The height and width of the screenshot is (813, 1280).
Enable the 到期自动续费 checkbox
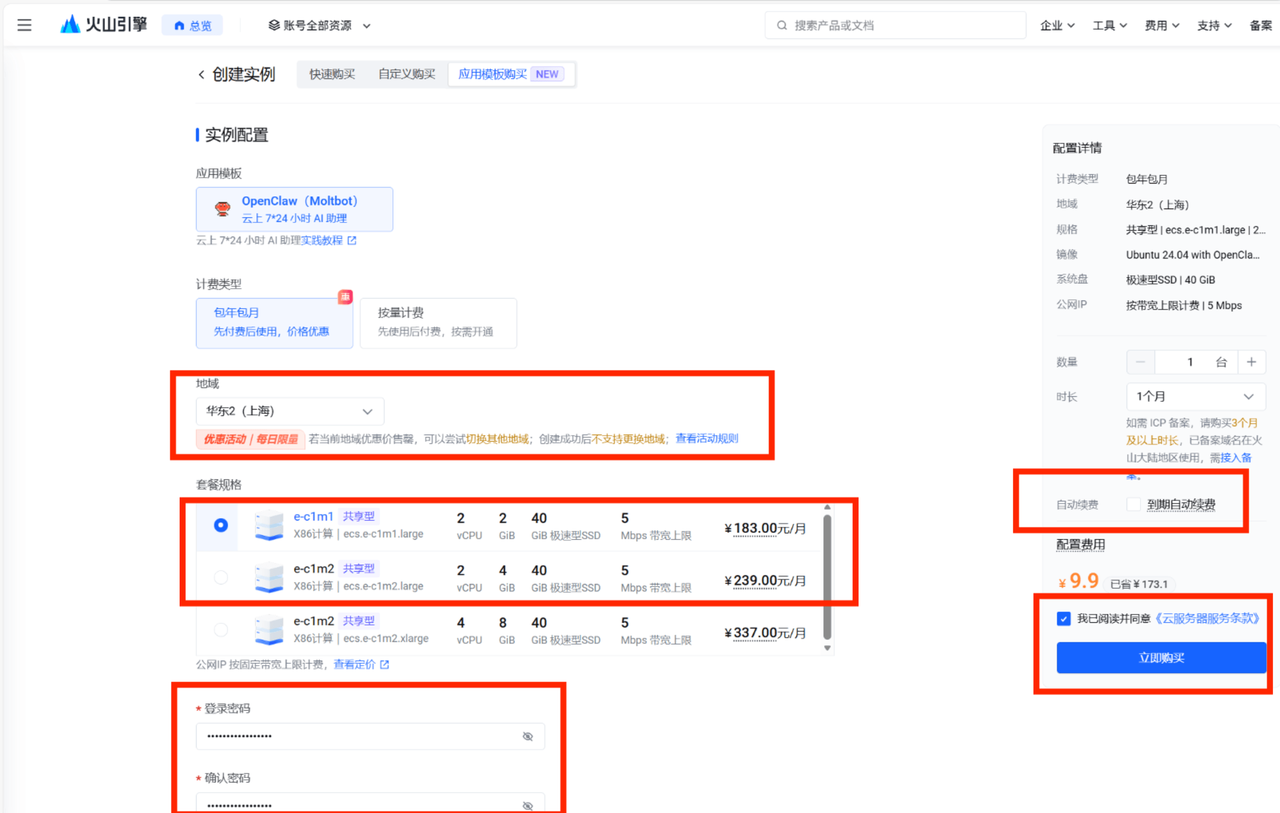coord(1133,505)
